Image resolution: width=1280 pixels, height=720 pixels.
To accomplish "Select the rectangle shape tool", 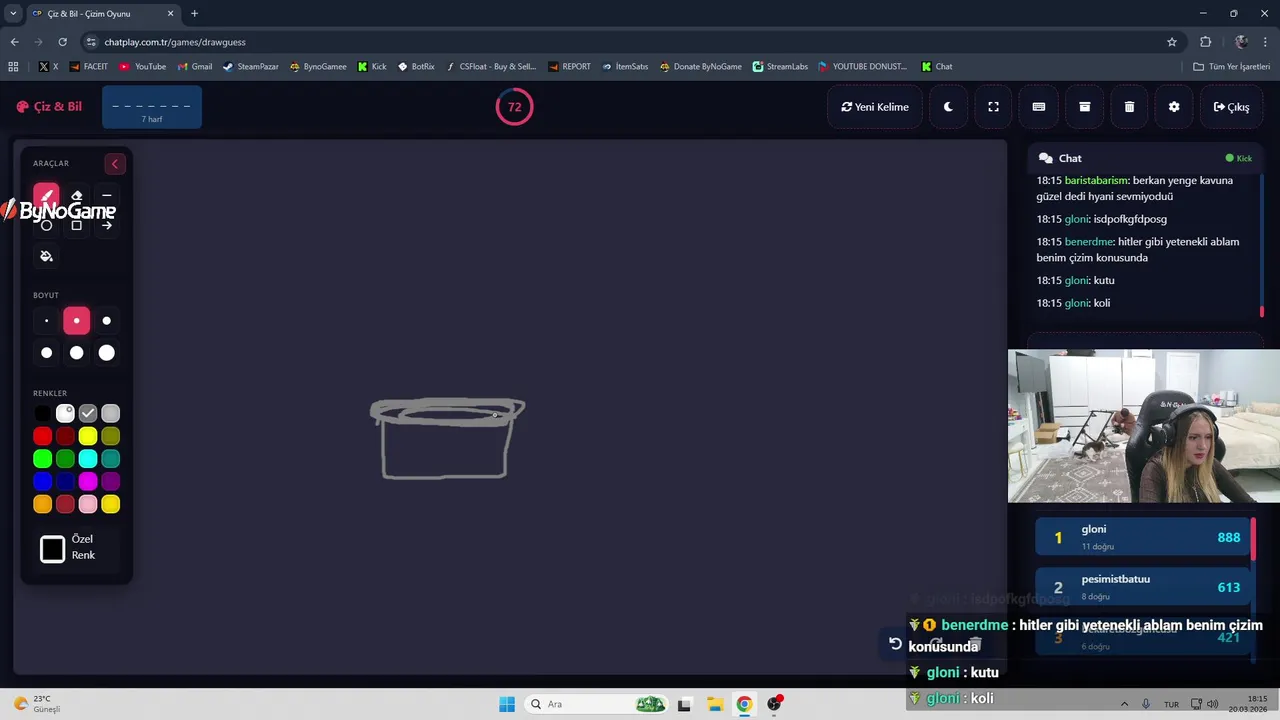I will [x=76, y=226].
